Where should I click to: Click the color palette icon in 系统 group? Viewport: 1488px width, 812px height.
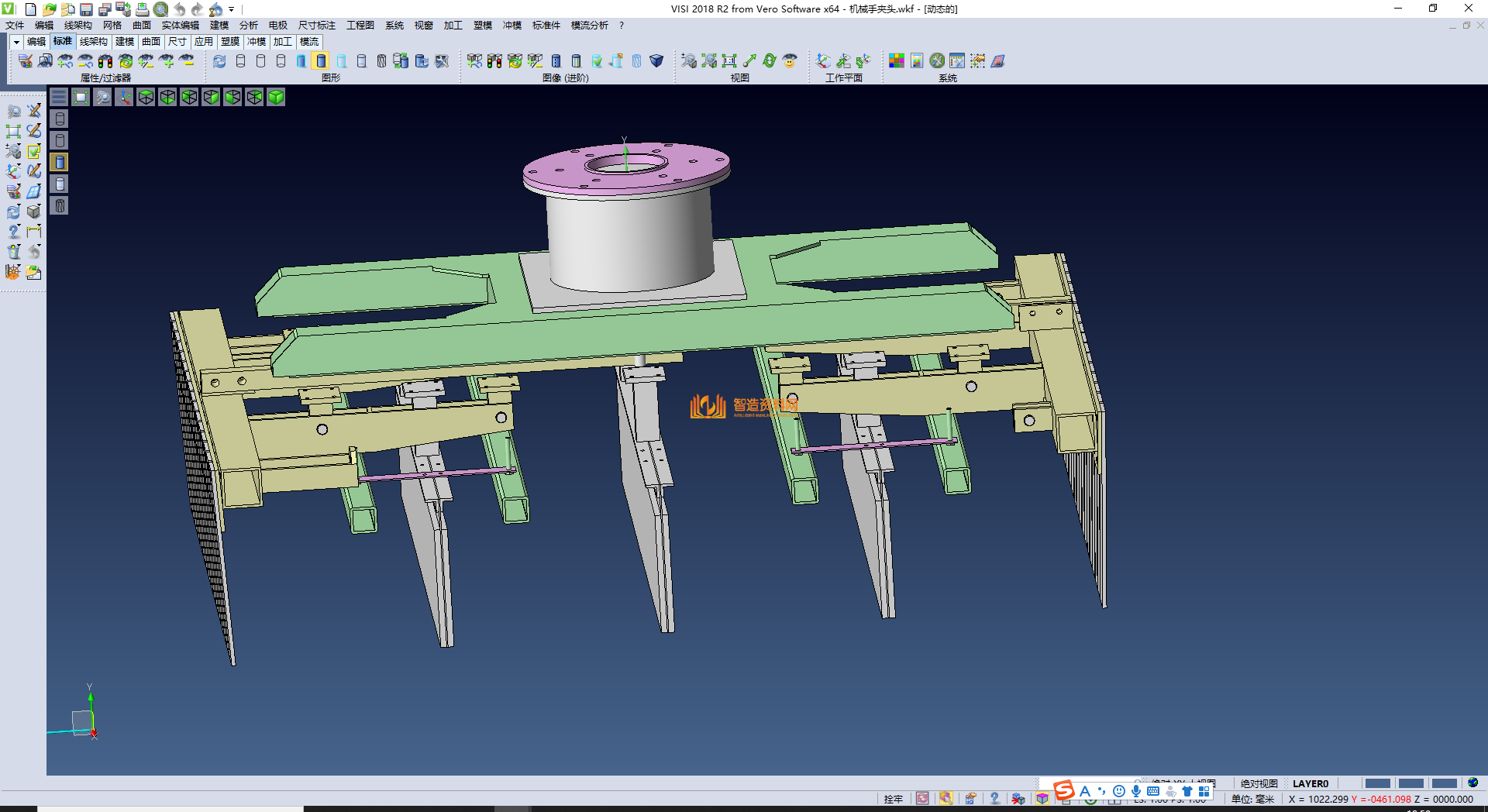(896, 60)
